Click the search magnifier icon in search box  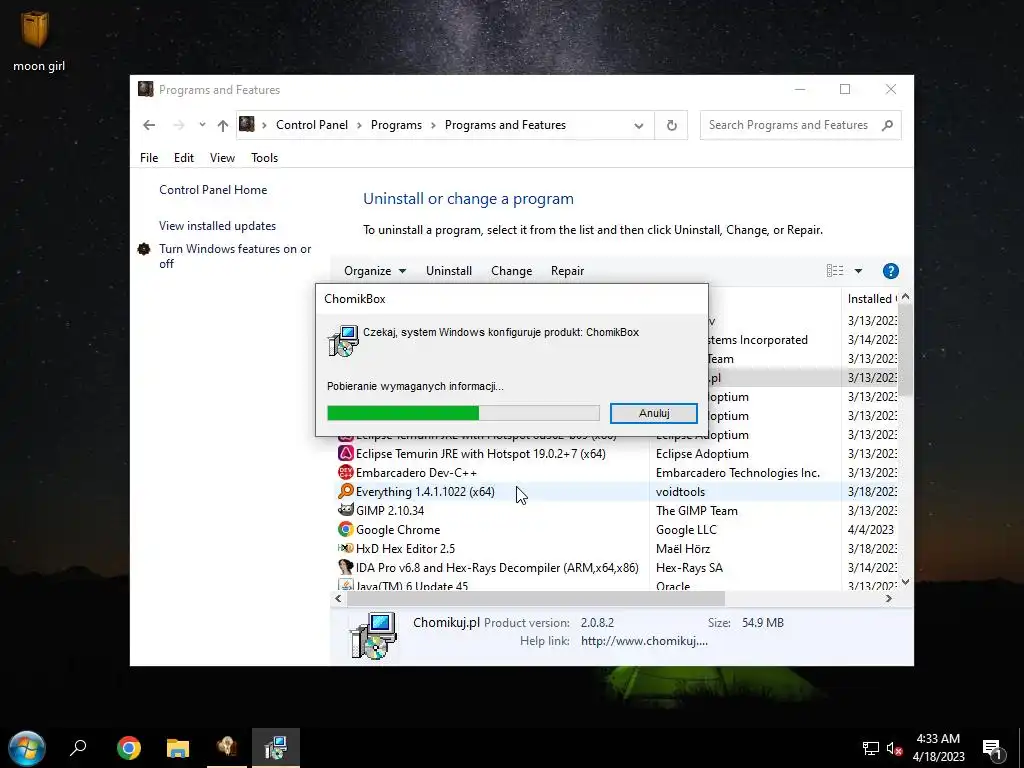tap(887, 125)
